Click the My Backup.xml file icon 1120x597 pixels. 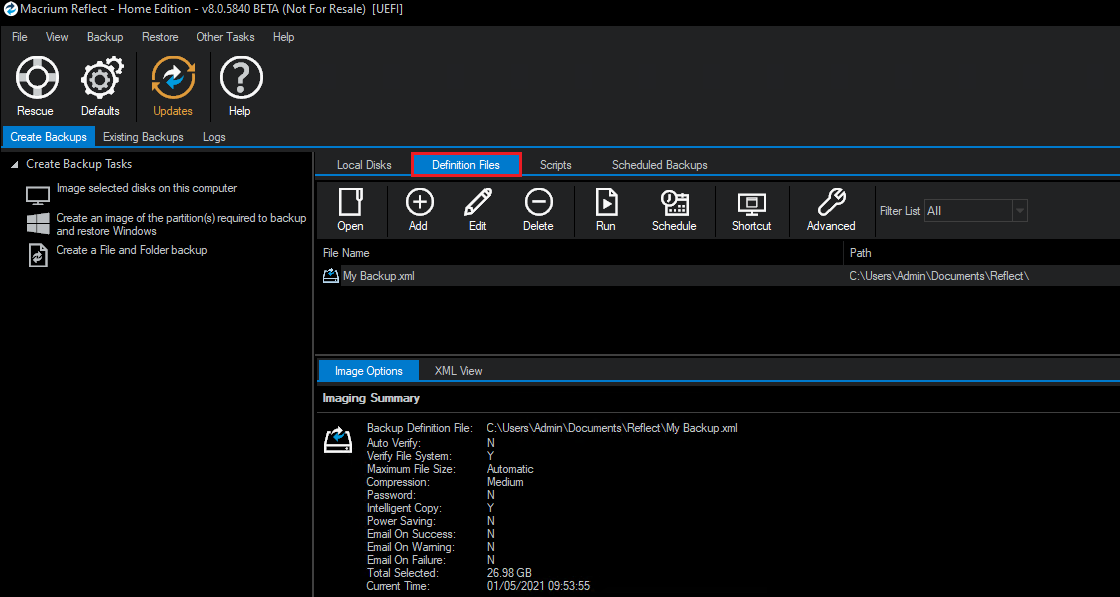331,276
